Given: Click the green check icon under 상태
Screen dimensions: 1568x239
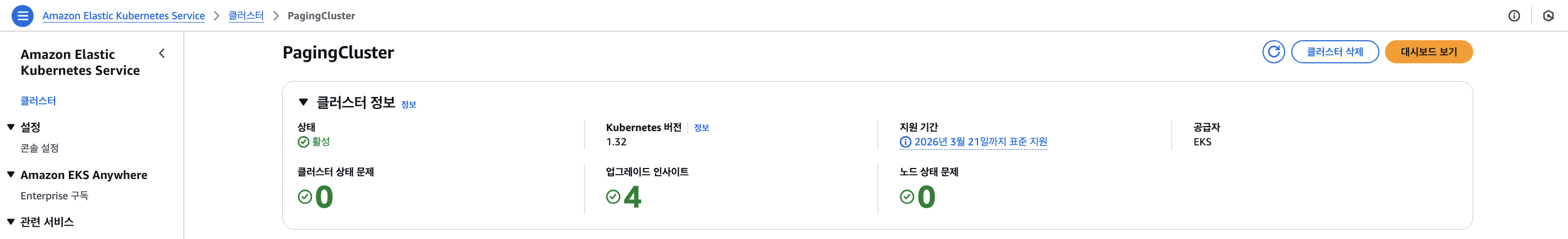Looking at the screenshot, I should point(303,142).
